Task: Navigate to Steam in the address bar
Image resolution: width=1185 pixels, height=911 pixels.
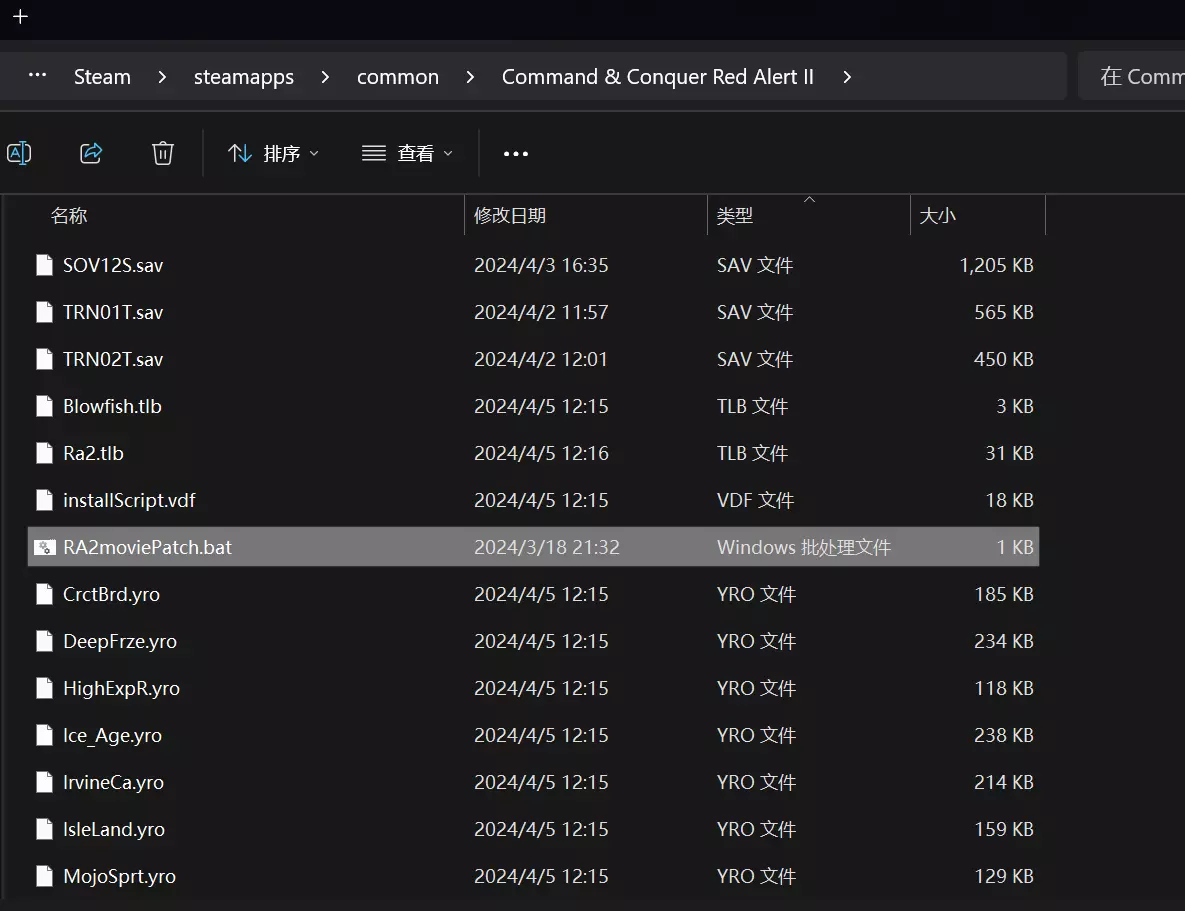Action: click(x=102, y=76)
